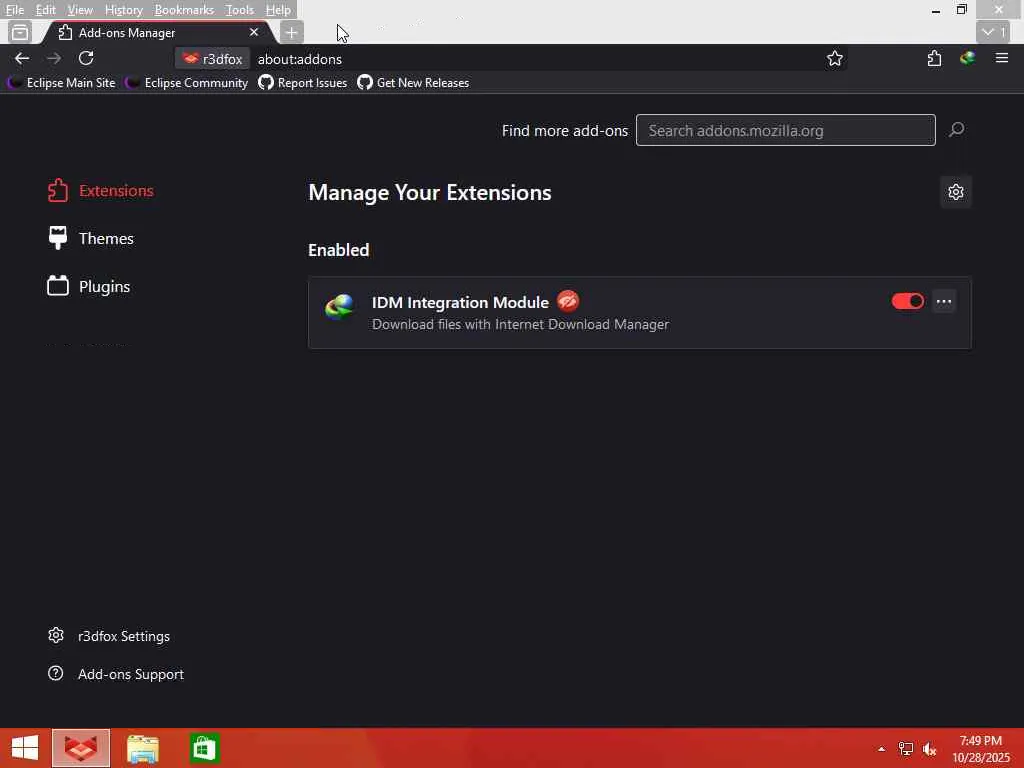Select the Plugins category
Screen dimensions: 1024x768
click(x=89, y=287)
